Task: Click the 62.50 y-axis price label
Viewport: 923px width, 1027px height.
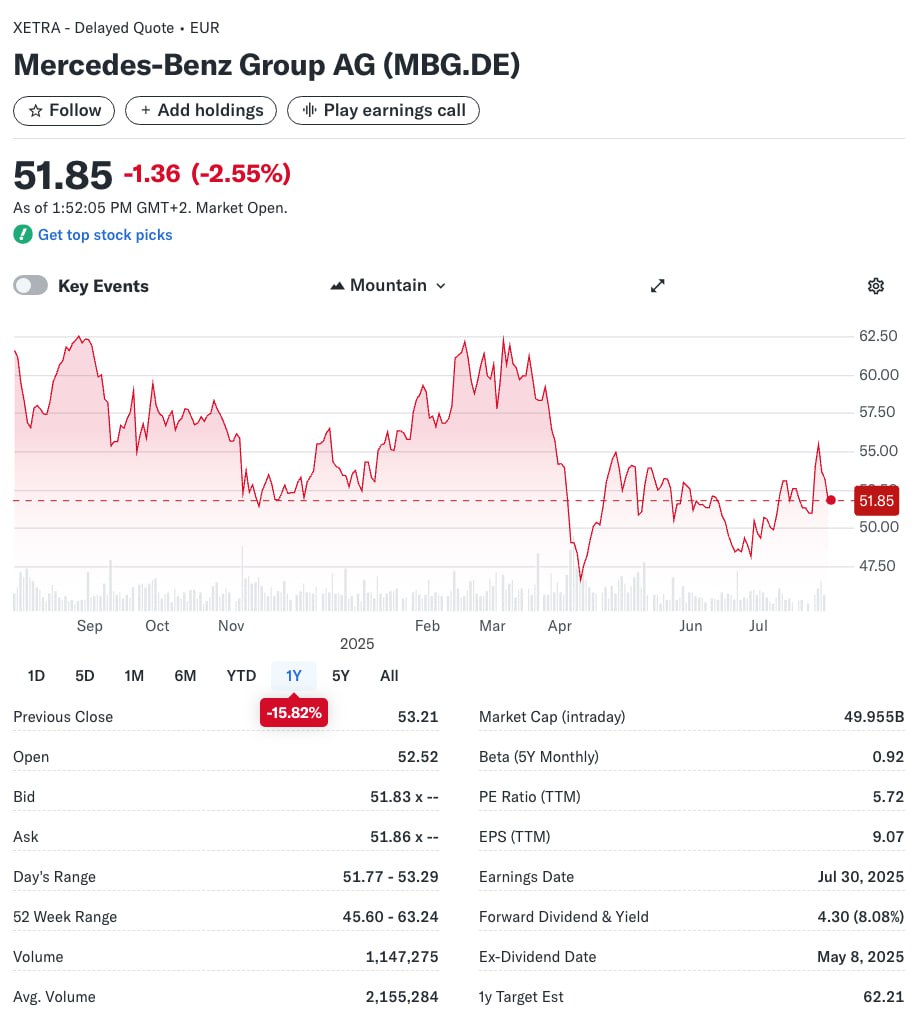Action: click(x=878, y=336)
